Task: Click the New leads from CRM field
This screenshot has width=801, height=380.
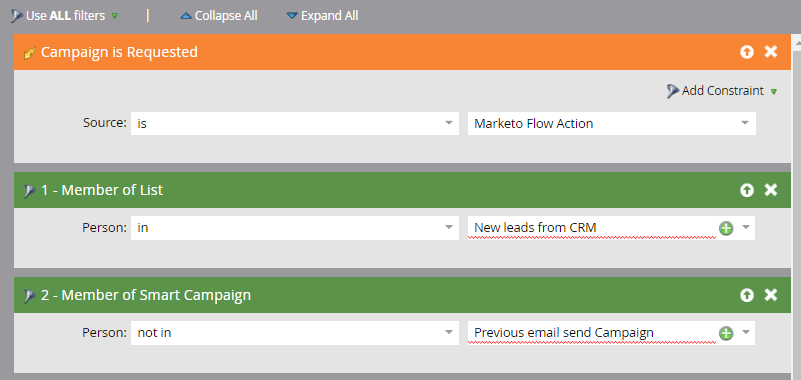Action: 592,228
